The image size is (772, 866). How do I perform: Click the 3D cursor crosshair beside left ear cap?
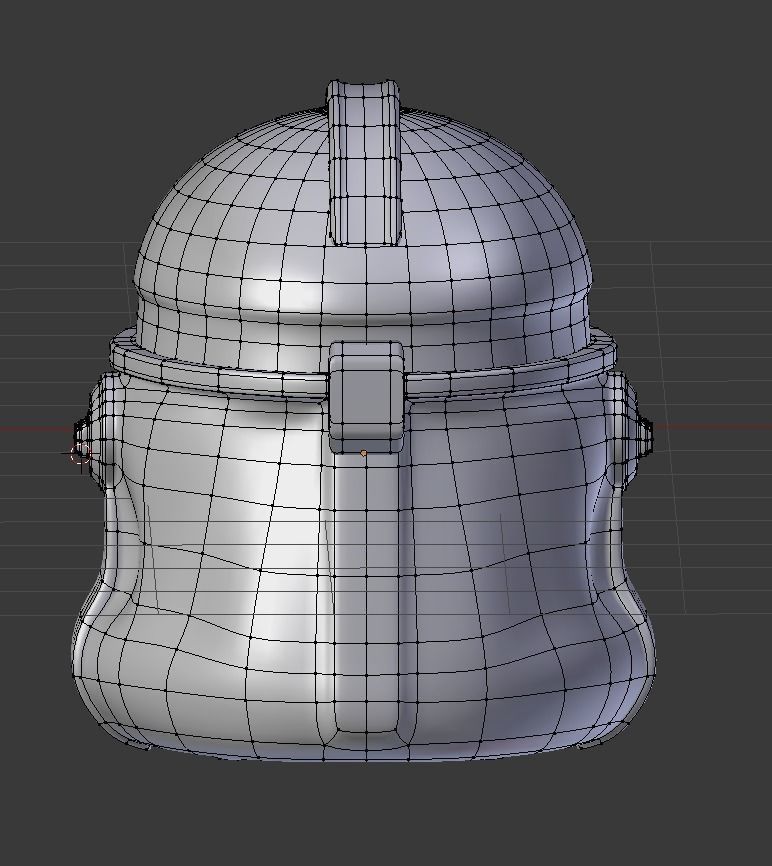81,453
